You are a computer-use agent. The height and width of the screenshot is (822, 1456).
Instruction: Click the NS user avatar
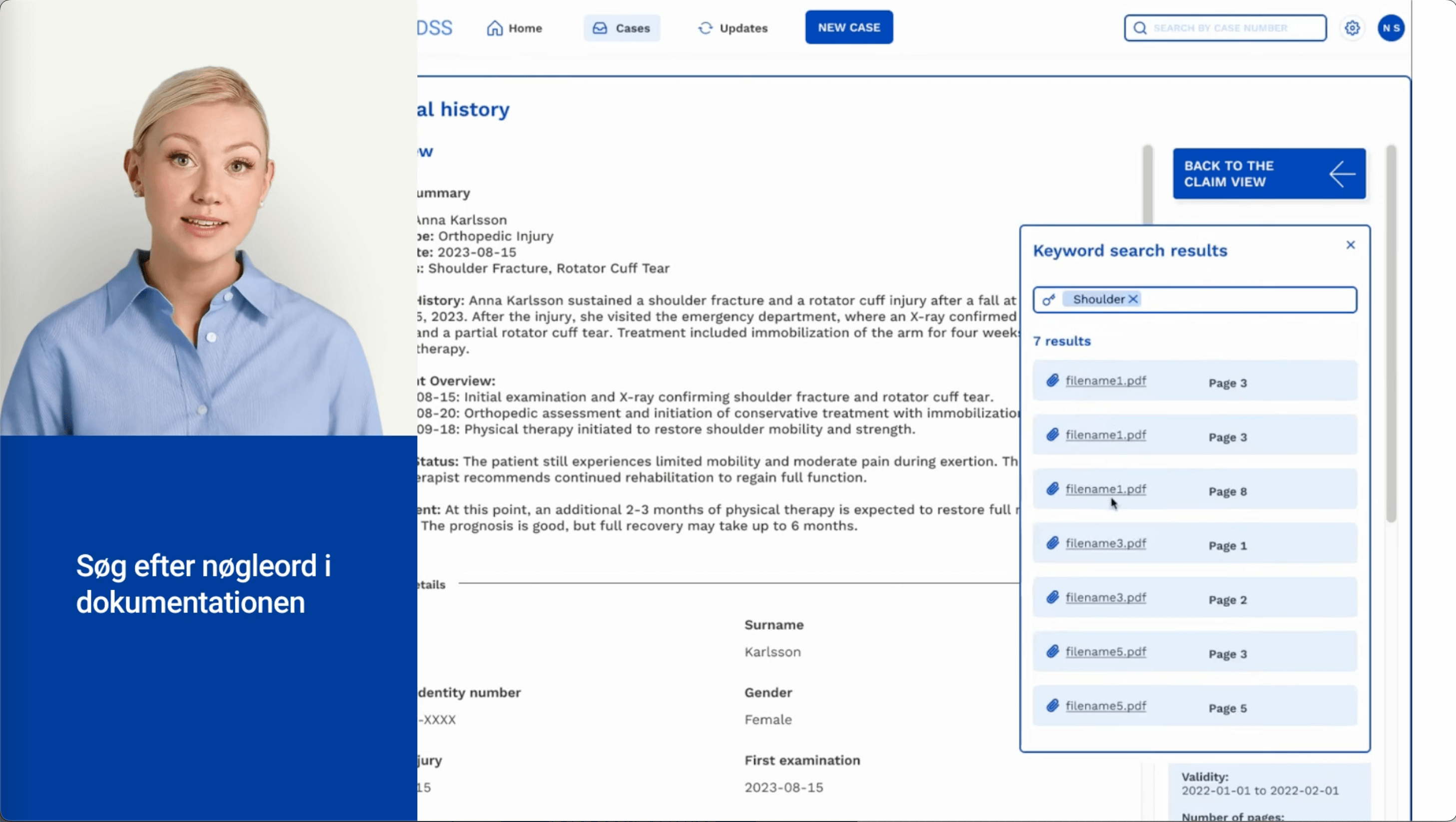1391,27
